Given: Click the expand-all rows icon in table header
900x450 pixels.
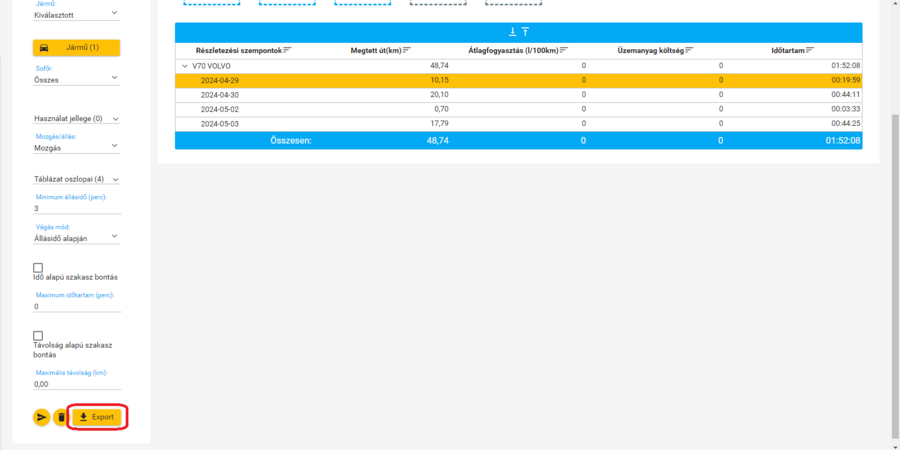Looking at the screenshot, I should (512, 32).
